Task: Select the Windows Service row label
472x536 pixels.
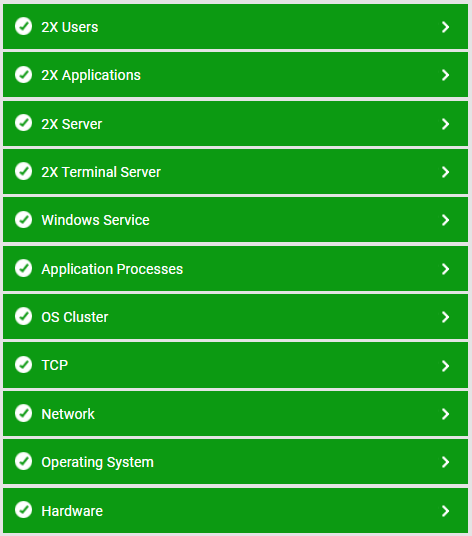Action: [x=95, y=220]
